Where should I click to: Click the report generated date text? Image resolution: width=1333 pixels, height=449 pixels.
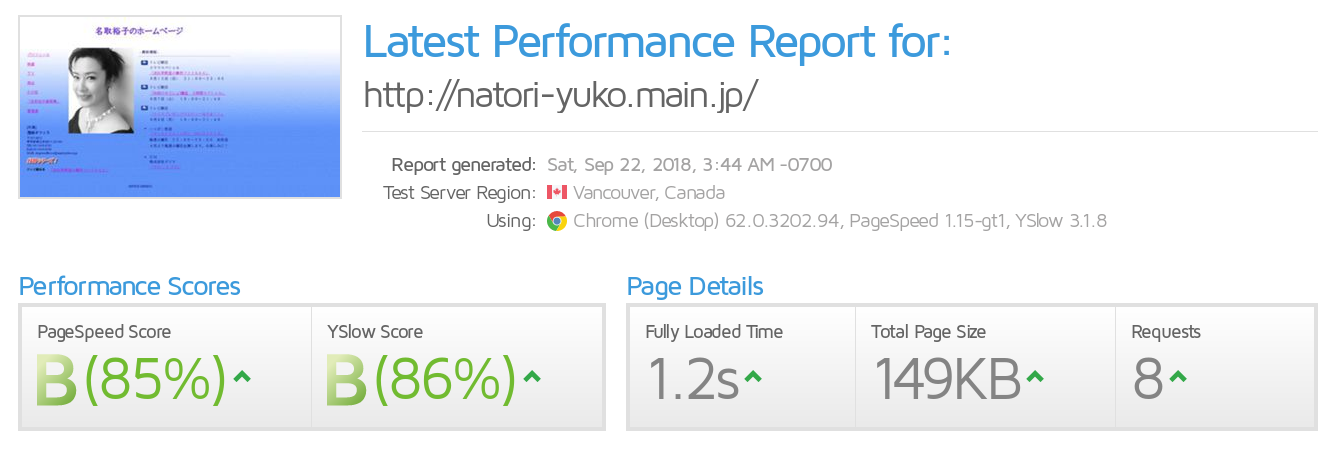coord(689,165)
